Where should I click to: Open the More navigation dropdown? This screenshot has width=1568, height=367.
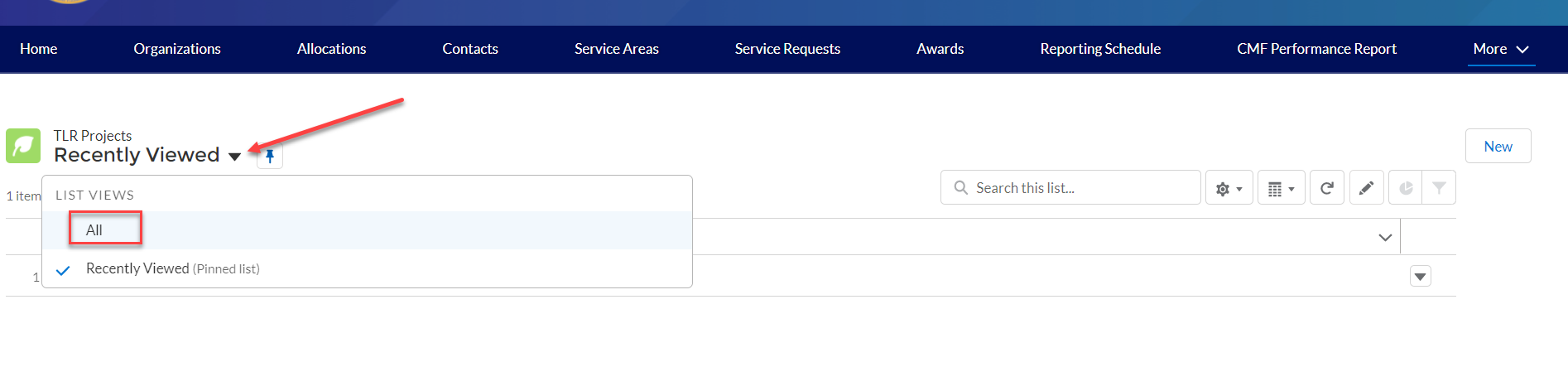pos(1500,49)
